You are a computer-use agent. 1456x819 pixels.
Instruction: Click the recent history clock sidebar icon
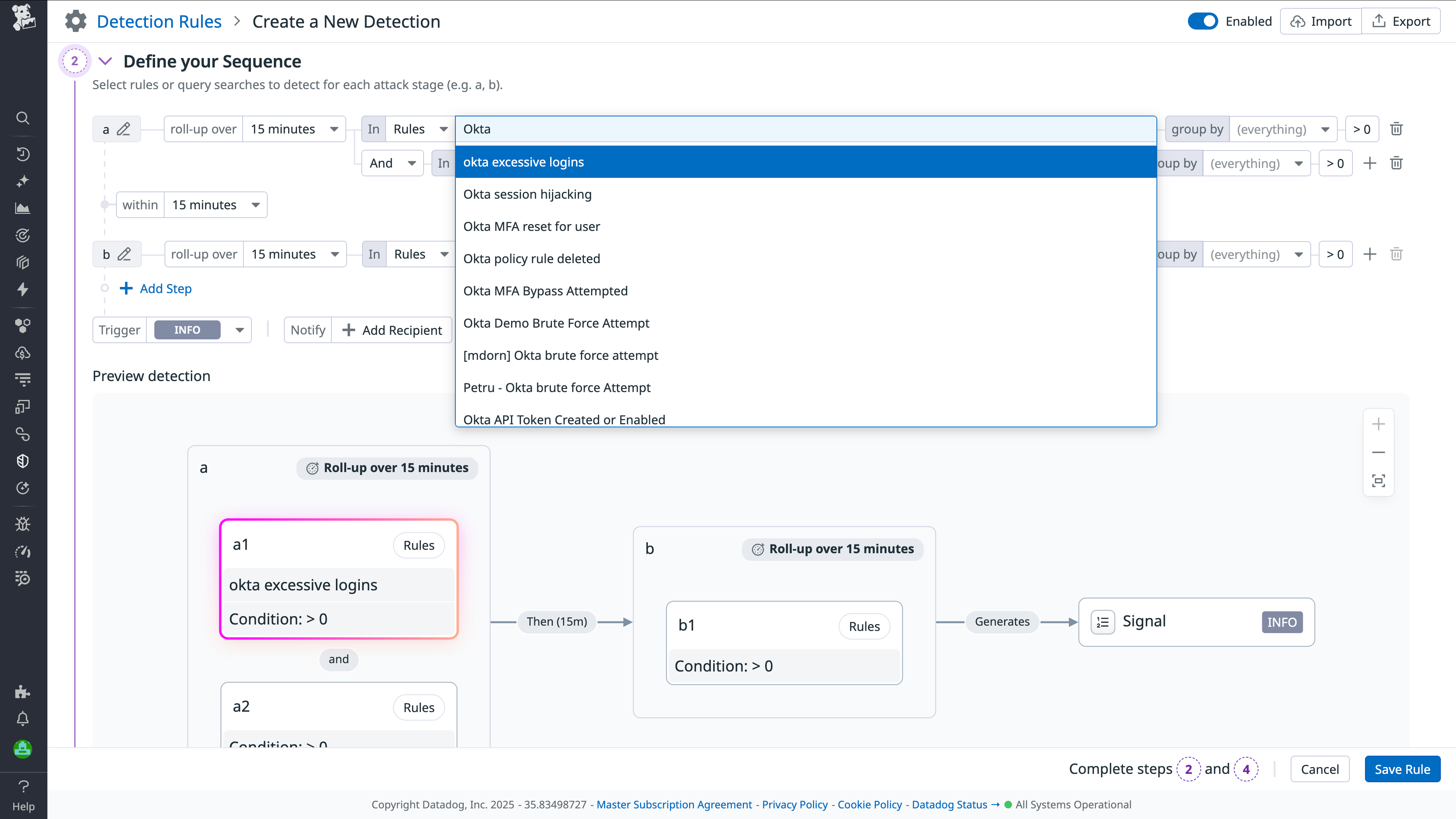(x=23, y=154)
